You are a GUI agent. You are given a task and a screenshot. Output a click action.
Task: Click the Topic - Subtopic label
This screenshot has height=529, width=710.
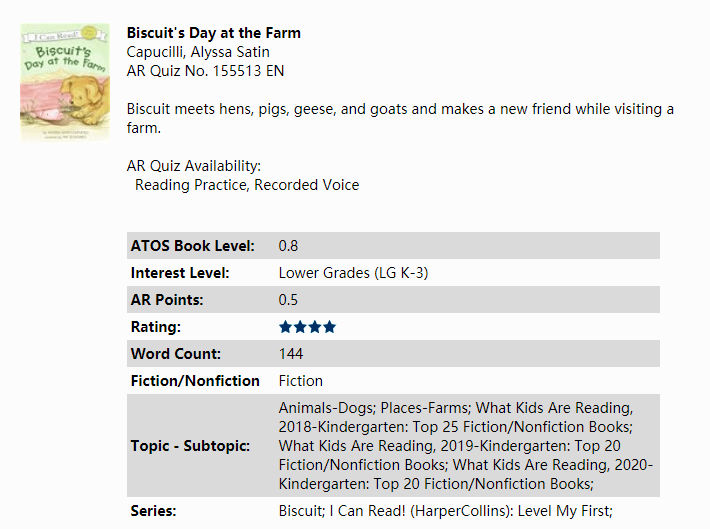(190, 446)
